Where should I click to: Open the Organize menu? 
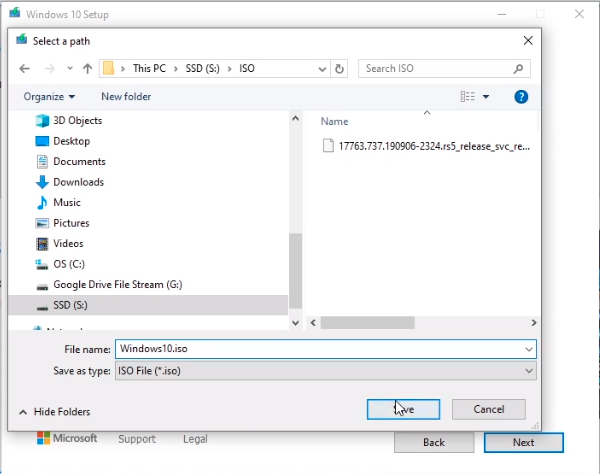point(49,97)
